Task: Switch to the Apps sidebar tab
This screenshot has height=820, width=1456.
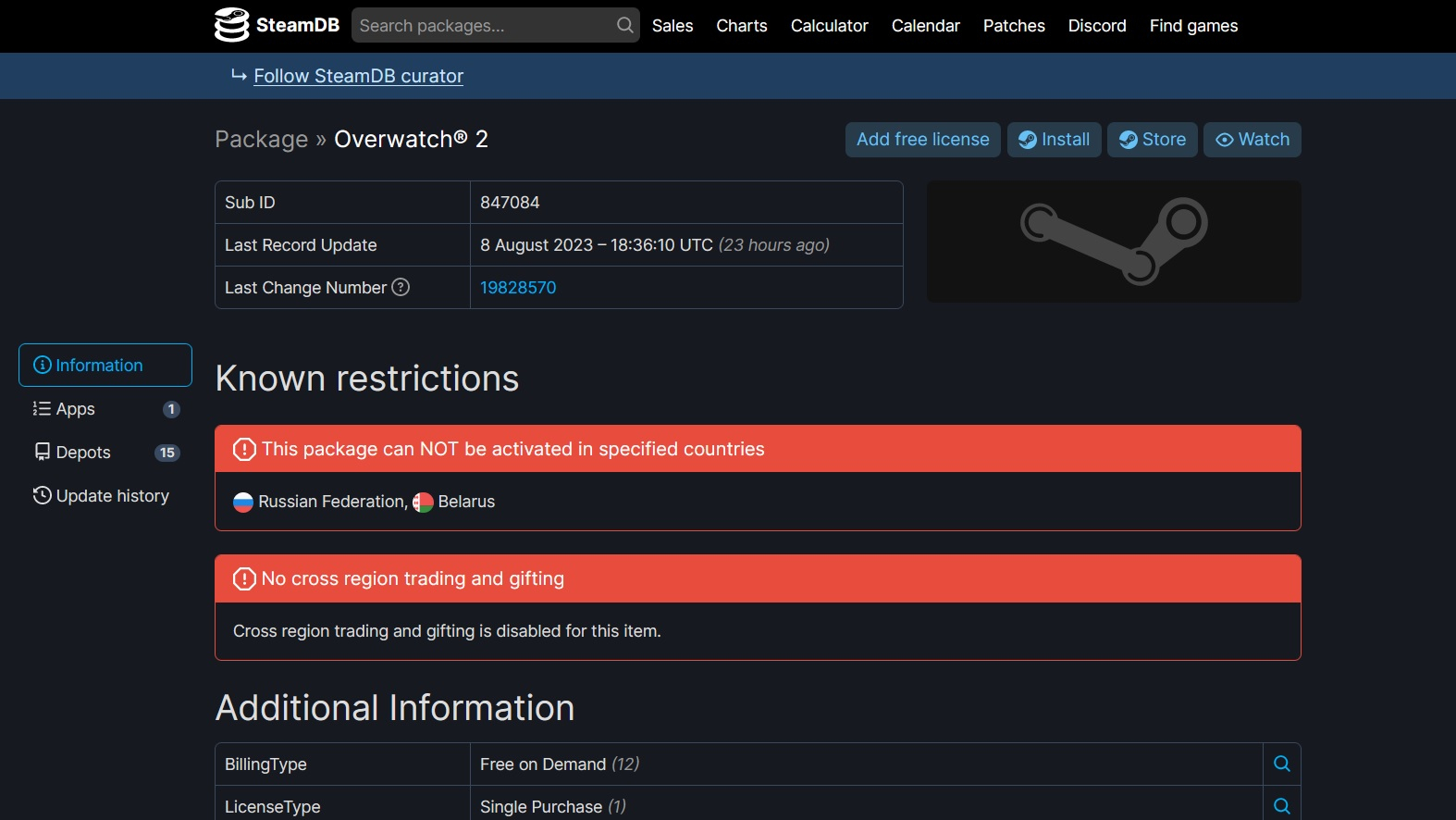Action: tap(105, 409)
